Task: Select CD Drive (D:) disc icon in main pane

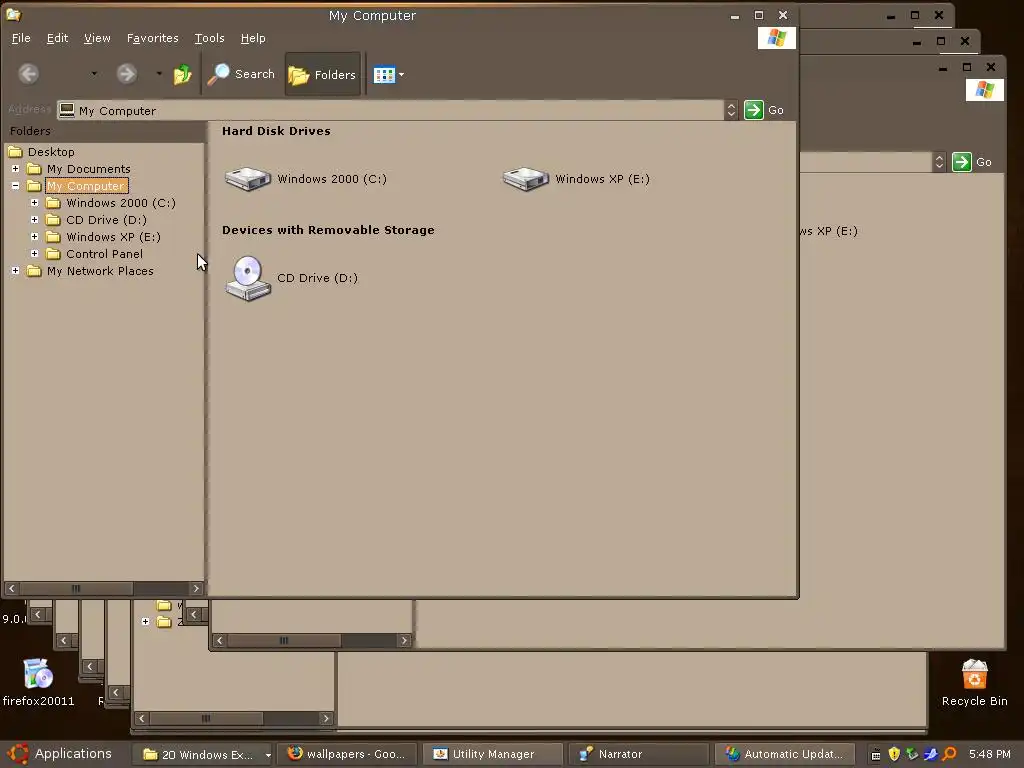Action: click(x=248, y=278)
